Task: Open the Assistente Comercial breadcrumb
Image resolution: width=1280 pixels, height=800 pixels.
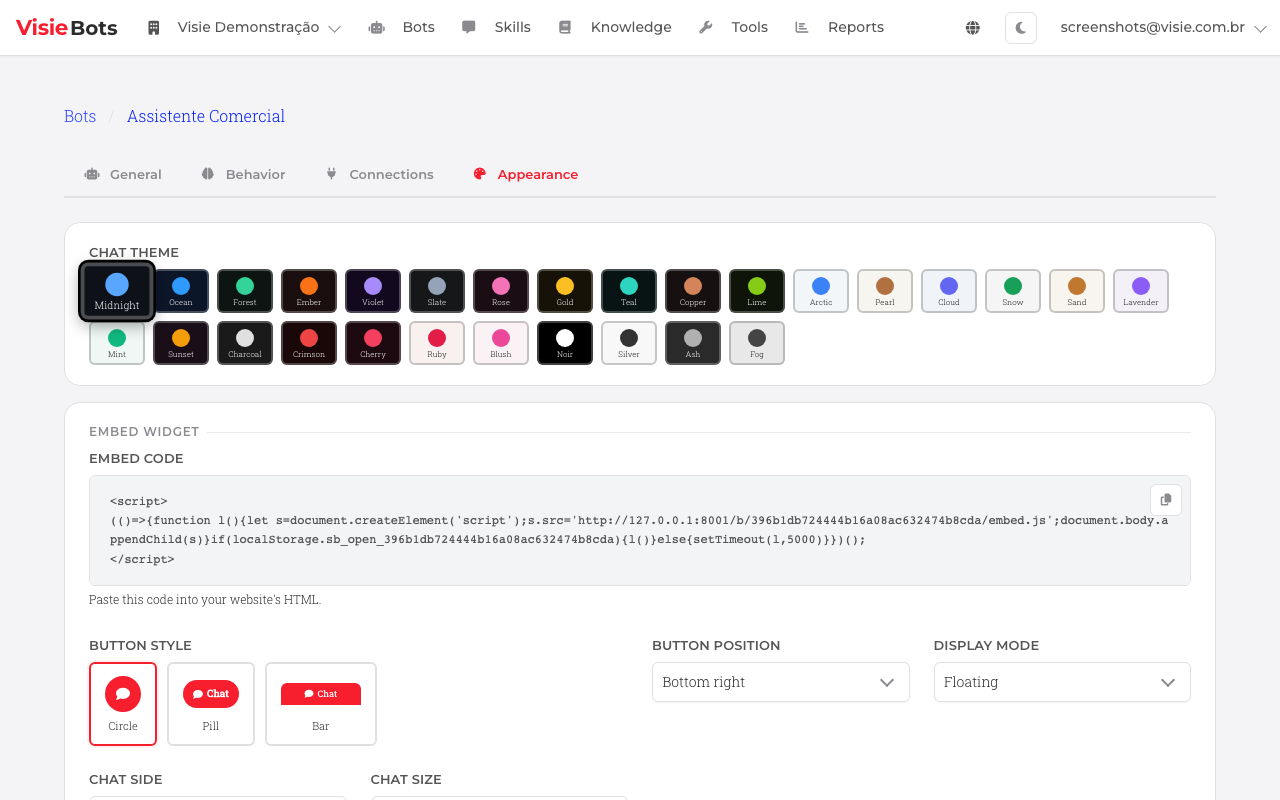Action: pyautogui.click(x=205, y=116)
